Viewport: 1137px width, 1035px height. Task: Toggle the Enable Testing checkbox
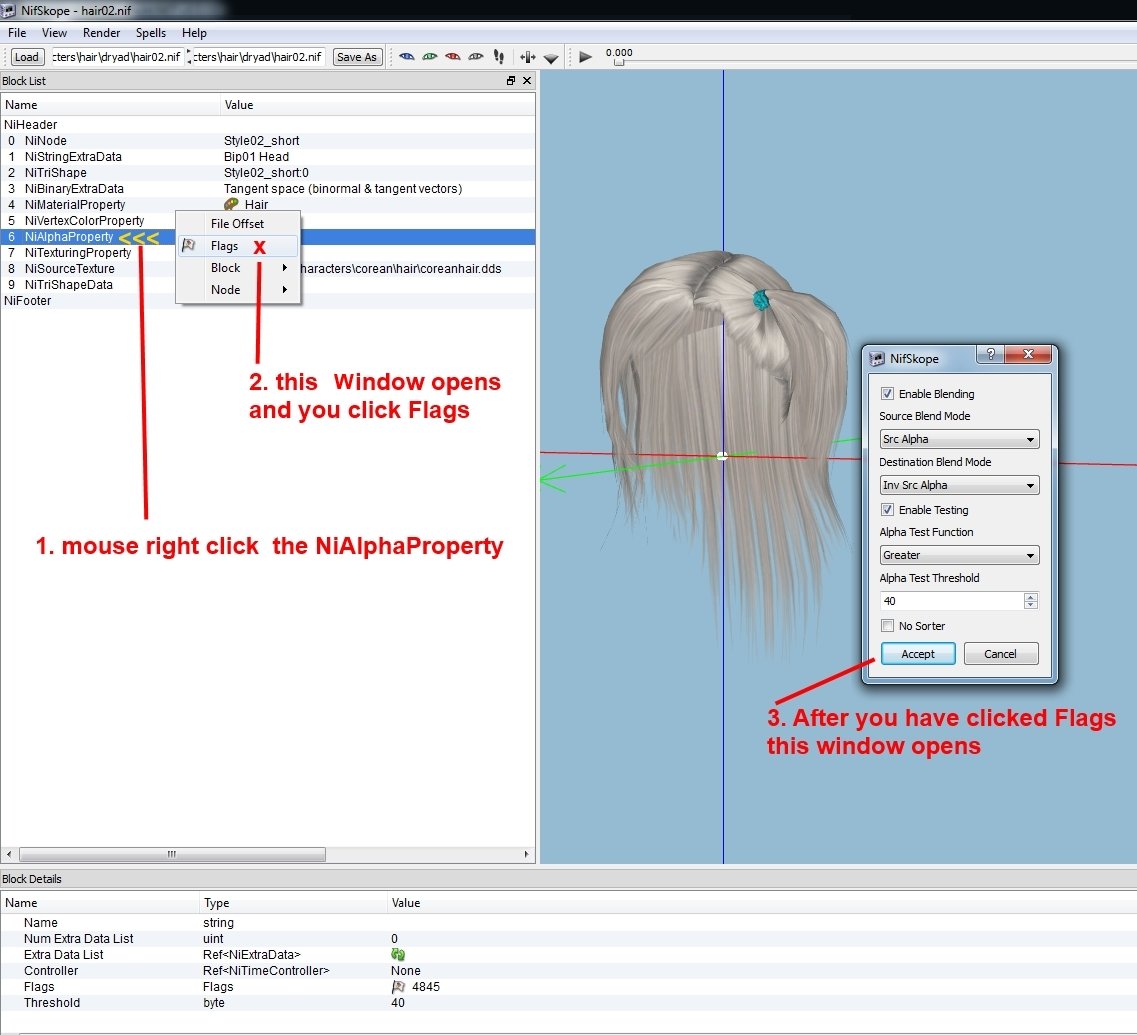tap(887, 510)
